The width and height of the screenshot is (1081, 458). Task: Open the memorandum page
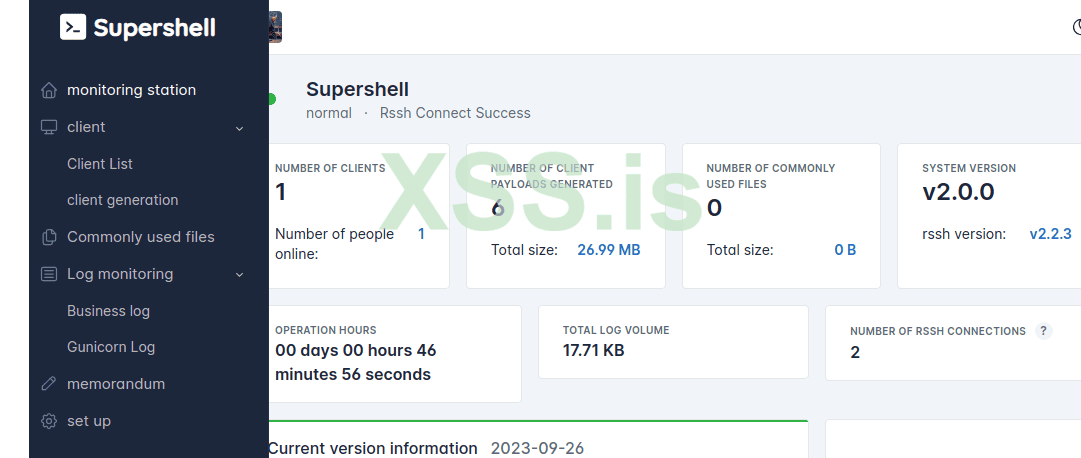(116, 384)
